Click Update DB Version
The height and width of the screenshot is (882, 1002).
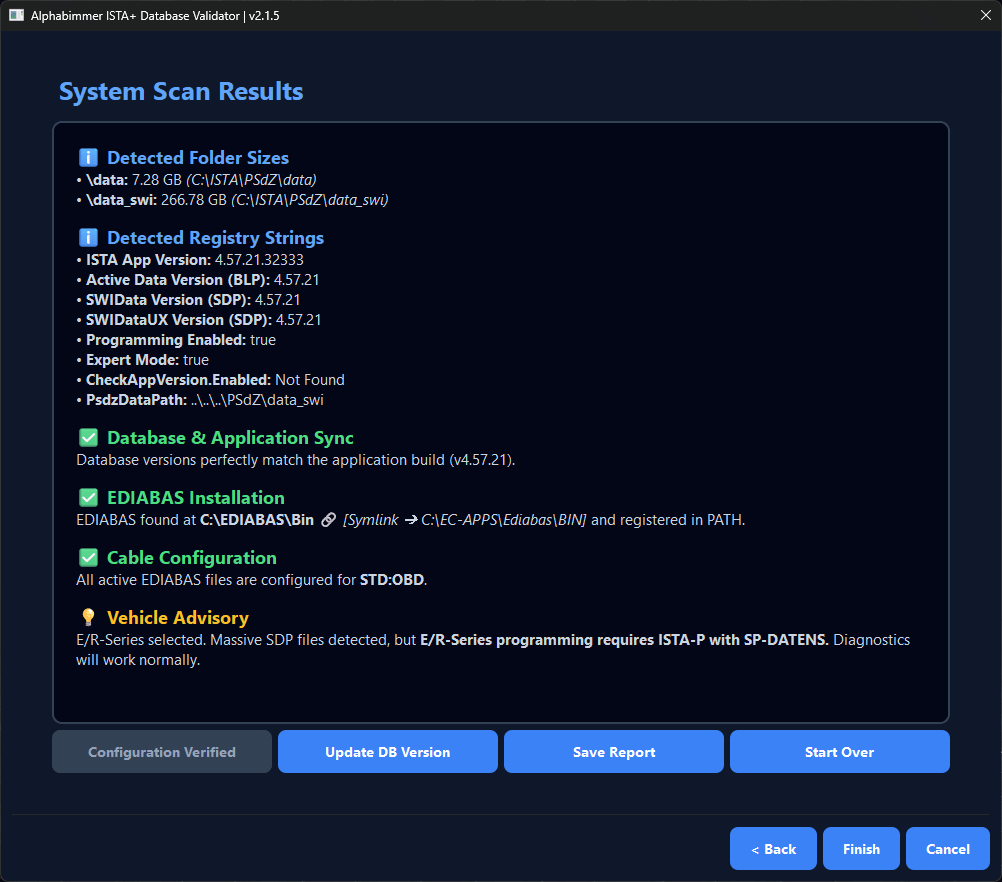pos(387,752)
